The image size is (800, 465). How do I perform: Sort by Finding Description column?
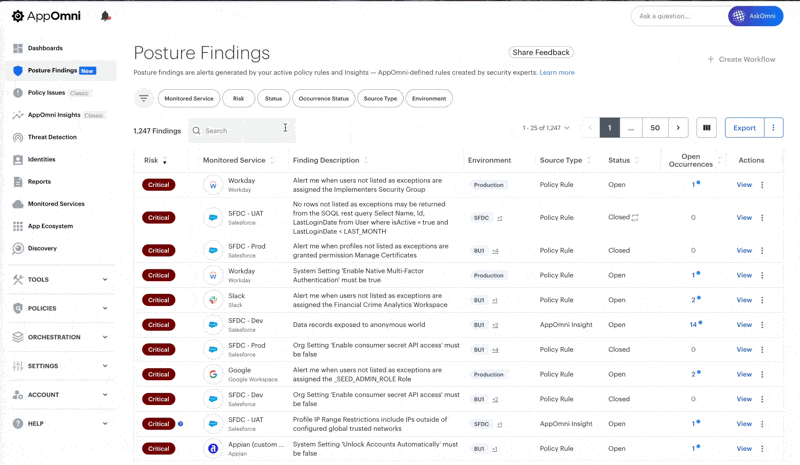click(331, 160)
